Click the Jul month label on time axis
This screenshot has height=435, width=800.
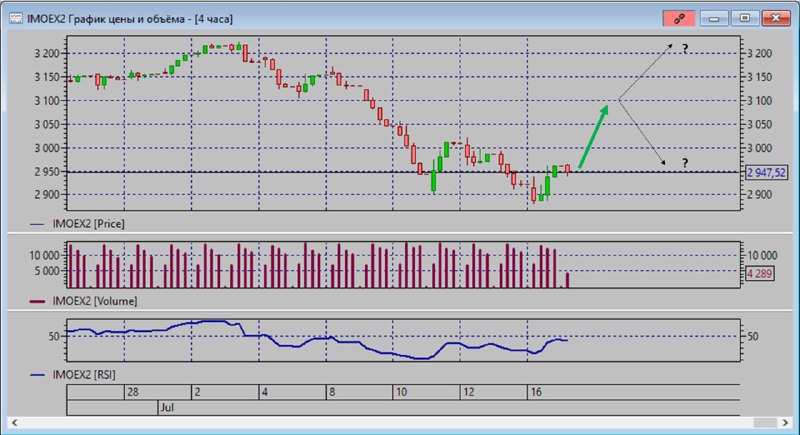click(x=167, y=407)
